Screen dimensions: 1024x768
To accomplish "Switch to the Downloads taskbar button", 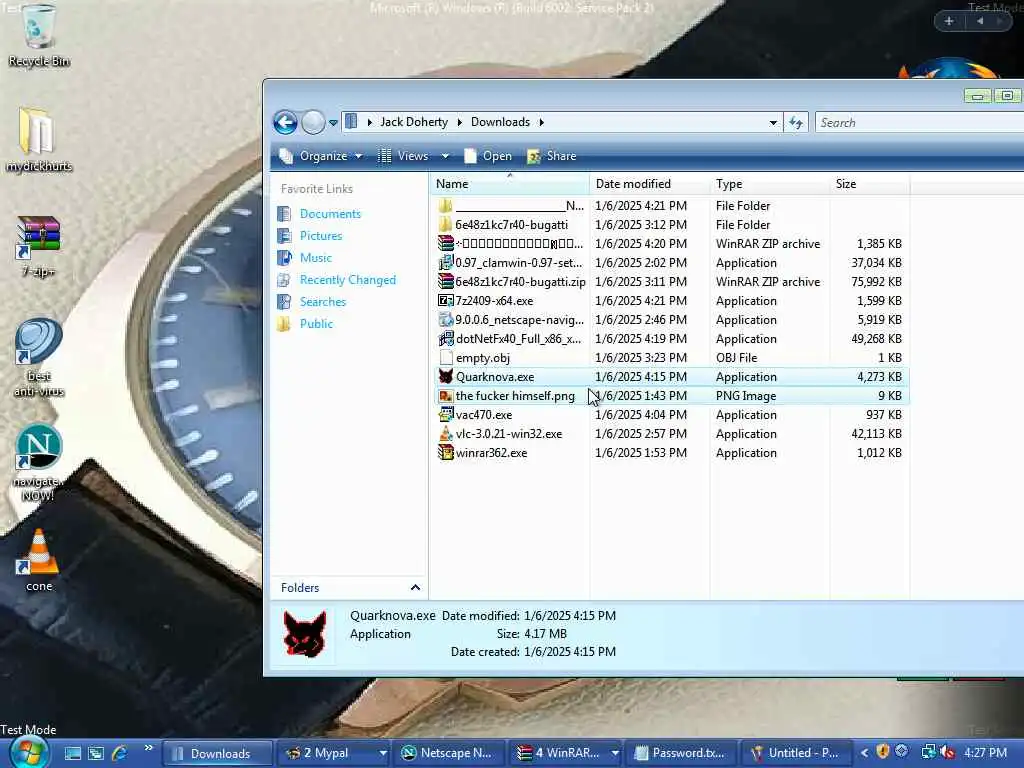I will pos(217,753).
